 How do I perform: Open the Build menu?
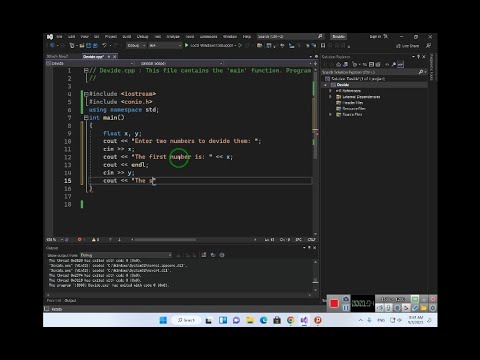tap(127, 36)
